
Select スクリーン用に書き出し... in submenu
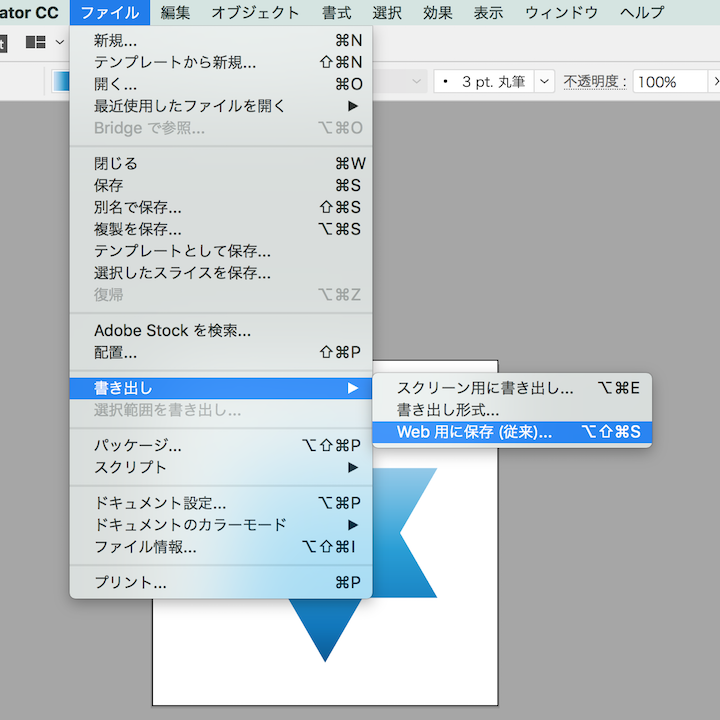(x=512, y=388)
